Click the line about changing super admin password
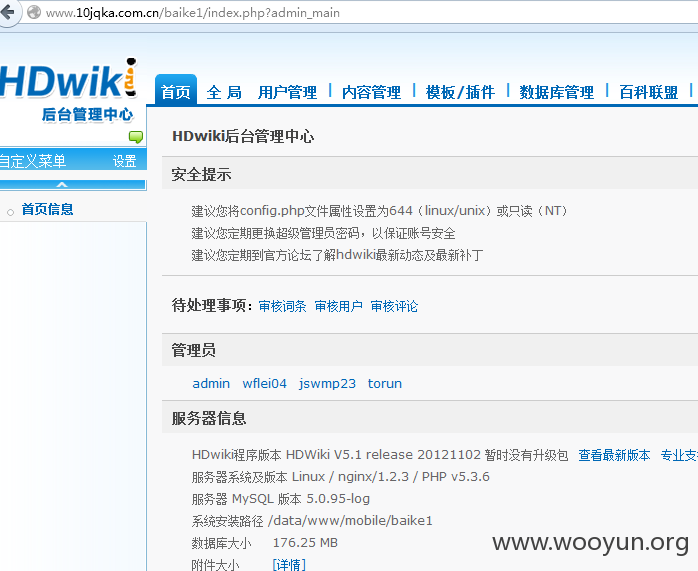This screenshot has height=571, width=698. coord(323,233)
